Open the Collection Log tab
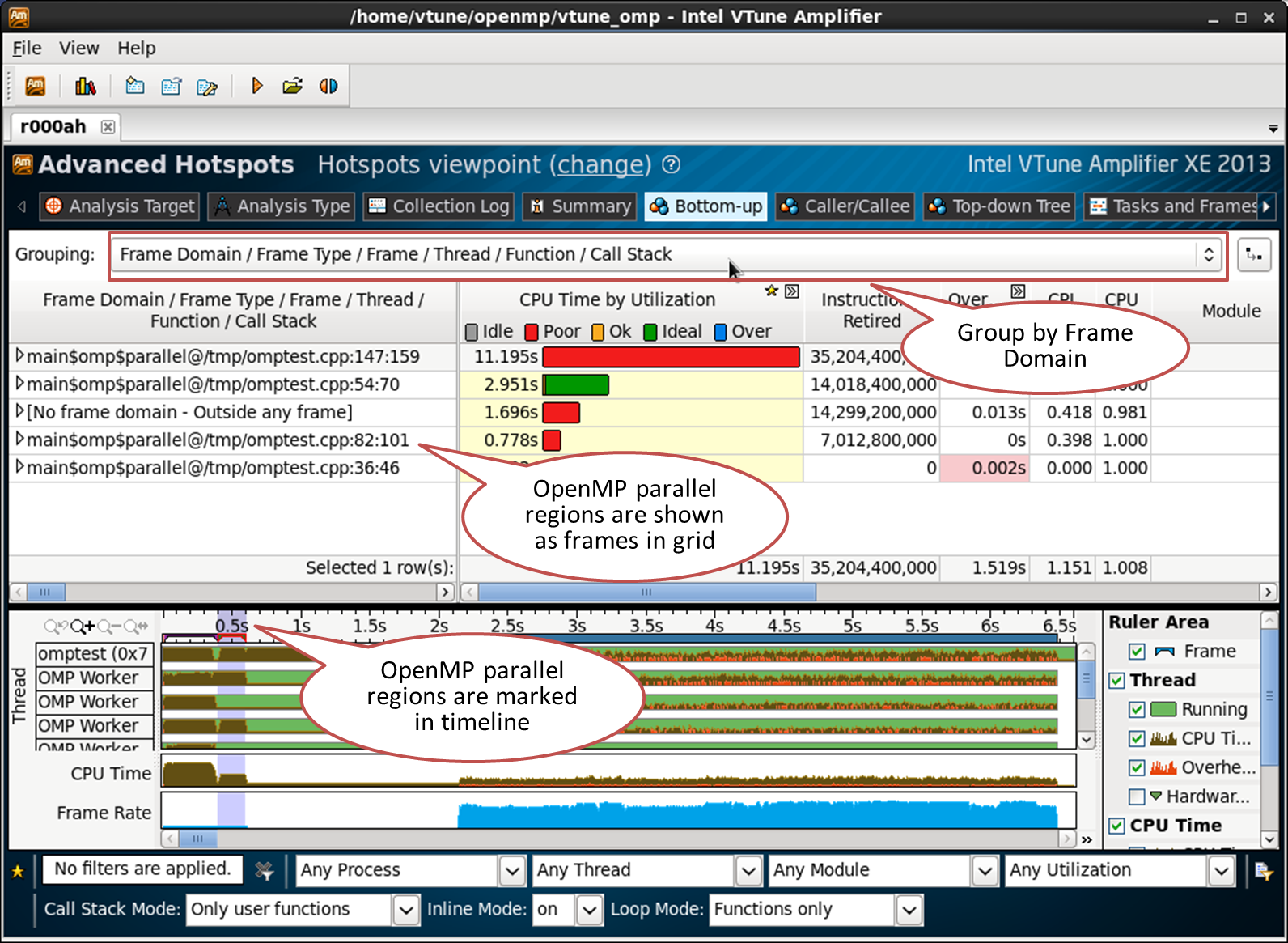This screenshot has width=1288, height=943. pos(439,206)
